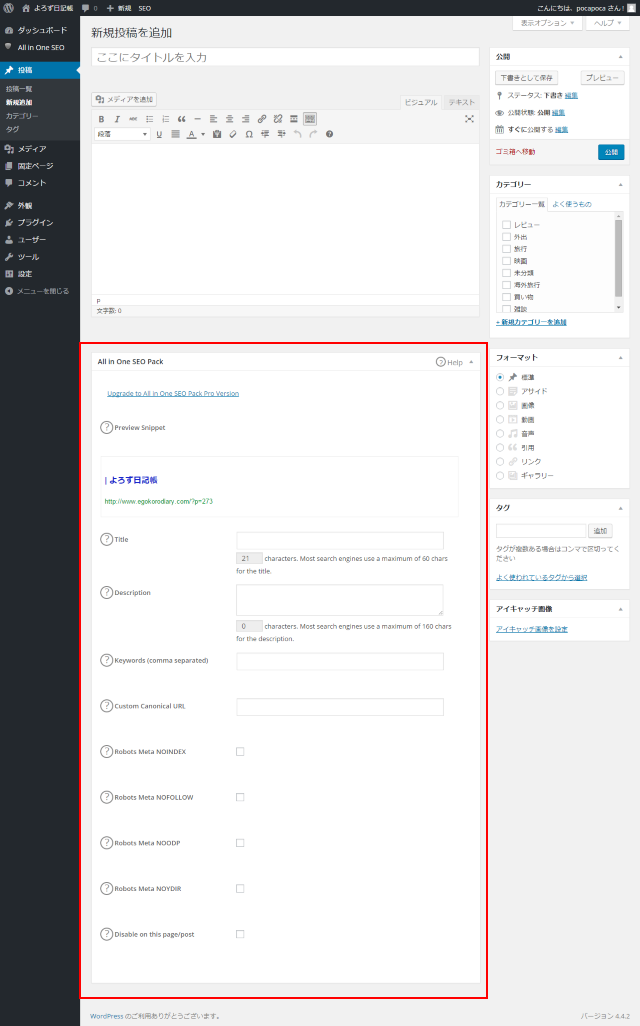Screen dimensions: 640x1026
Task: Open ヘルプ help dropdown
Action: [607, 23]
